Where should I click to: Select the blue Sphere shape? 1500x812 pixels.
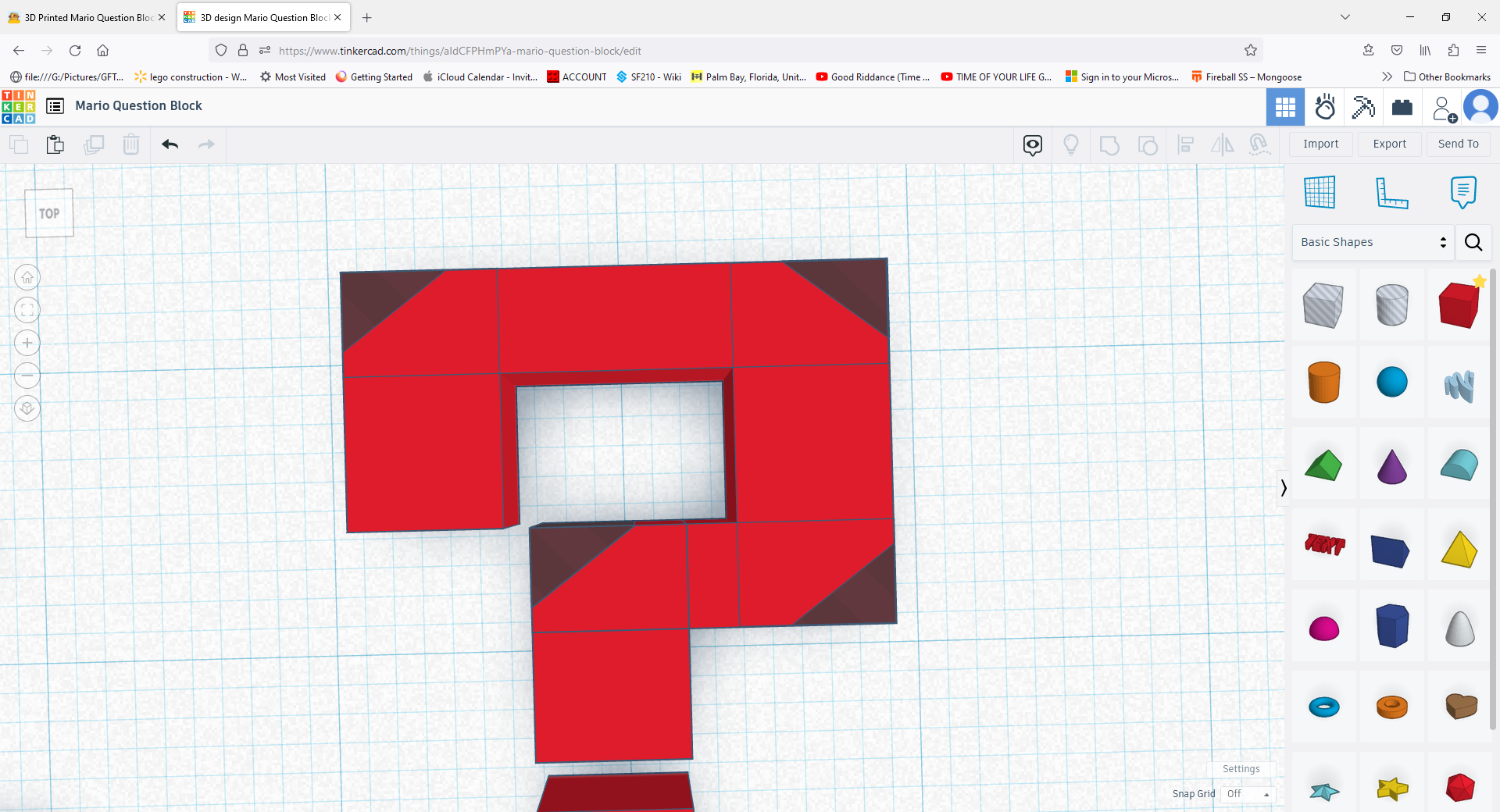pos(1391,382)
